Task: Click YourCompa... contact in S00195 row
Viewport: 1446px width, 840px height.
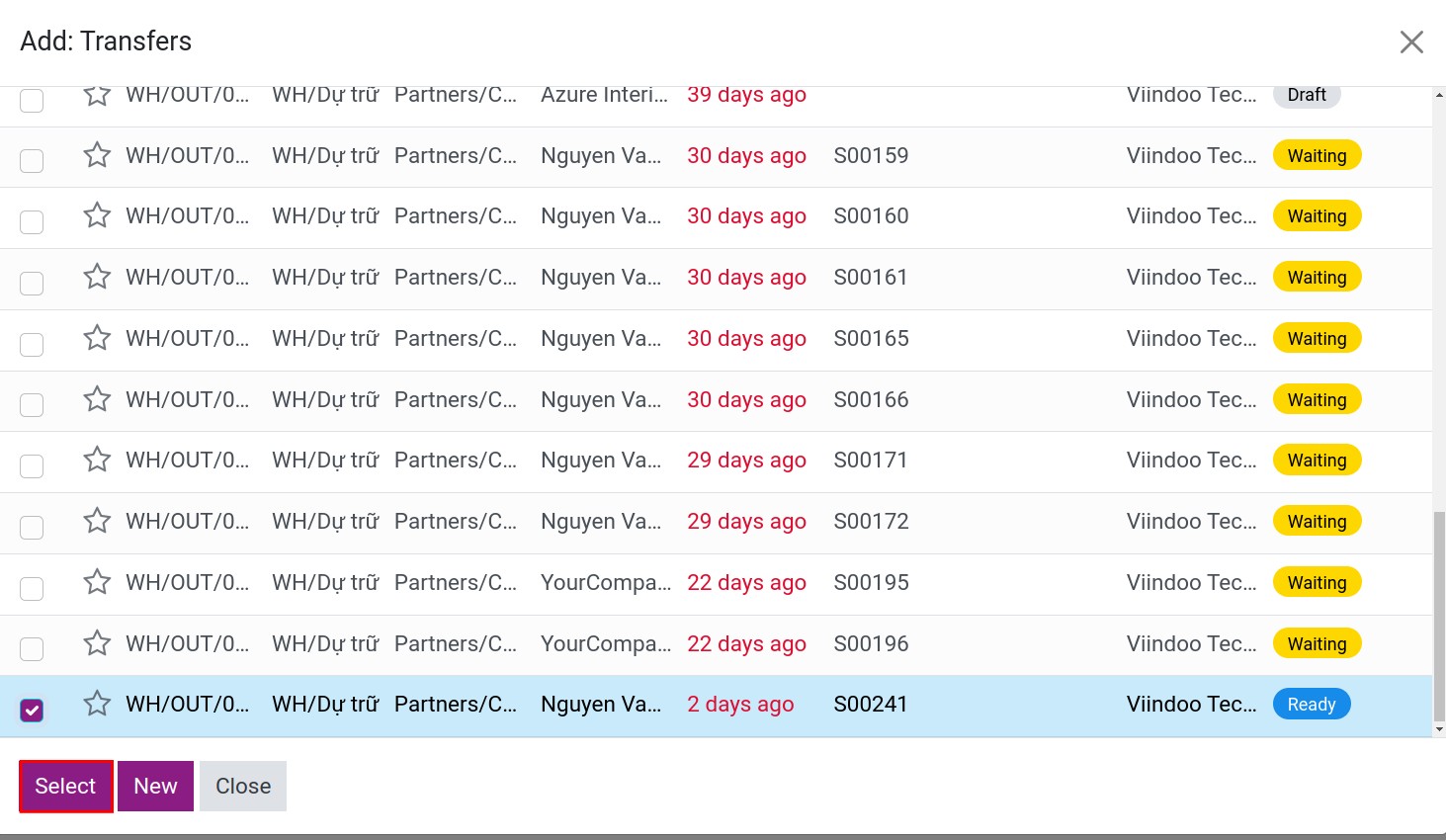Action: [606, 582]
